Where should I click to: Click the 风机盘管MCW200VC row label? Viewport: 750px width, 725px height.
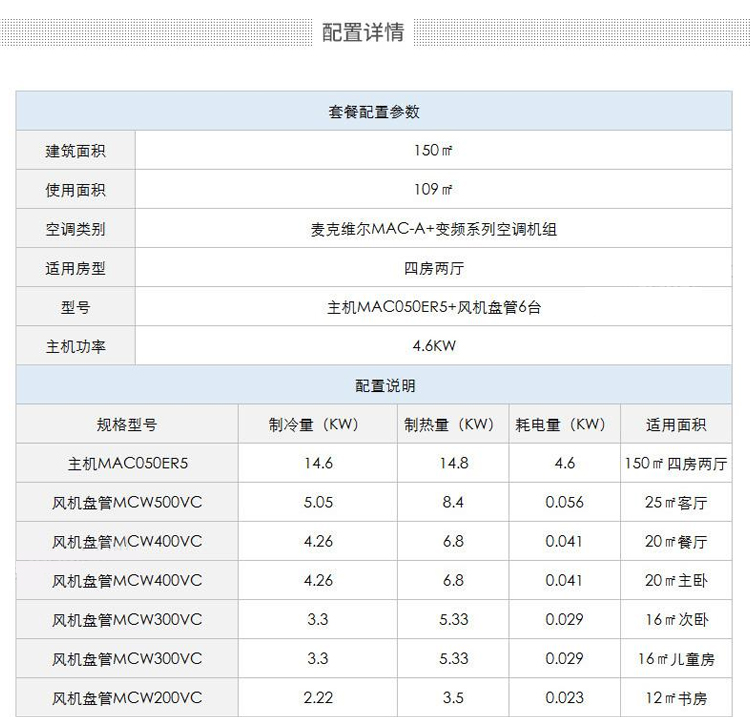click(127, 698)
